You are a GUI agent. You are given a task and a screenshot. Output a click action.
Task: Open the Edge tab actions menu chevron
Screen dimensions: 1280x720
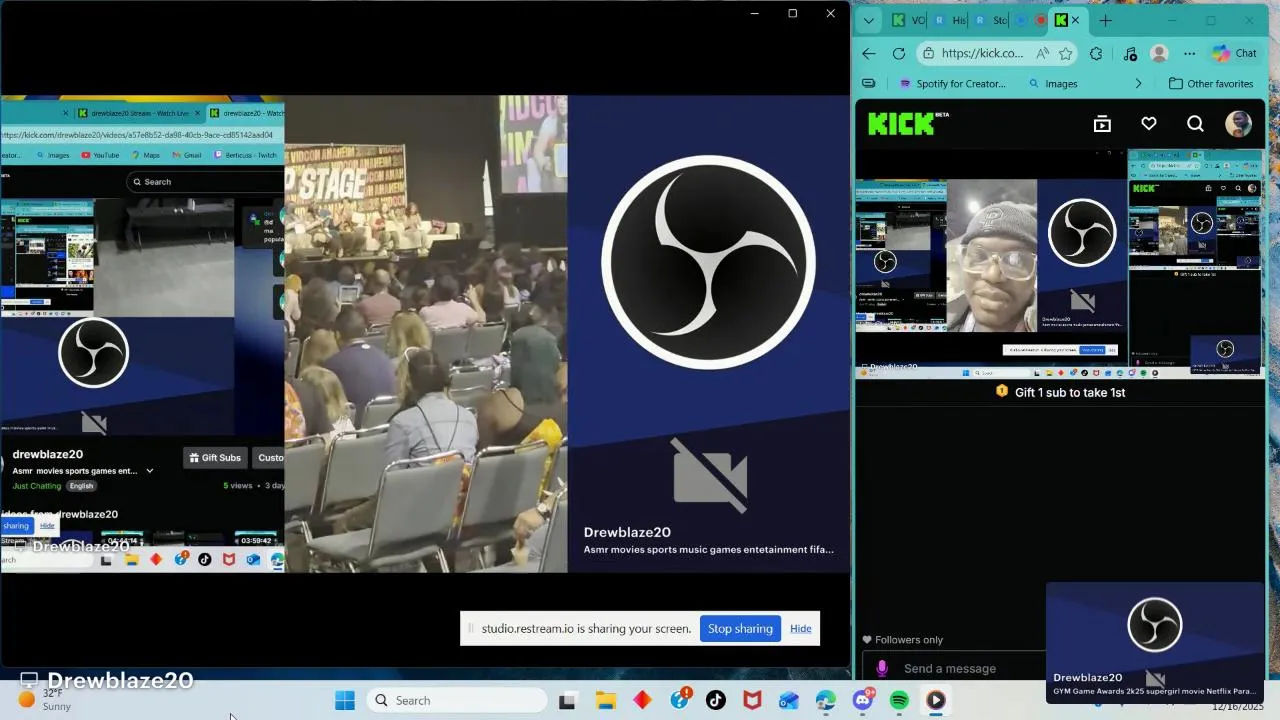coord(869,20)
